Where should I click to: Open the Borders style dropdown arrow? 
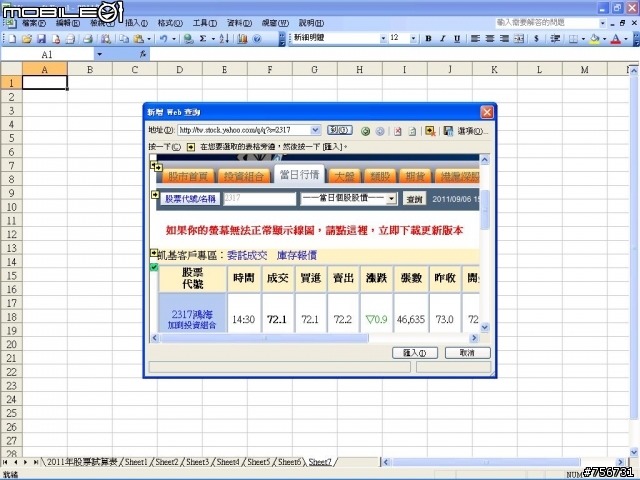583,39
